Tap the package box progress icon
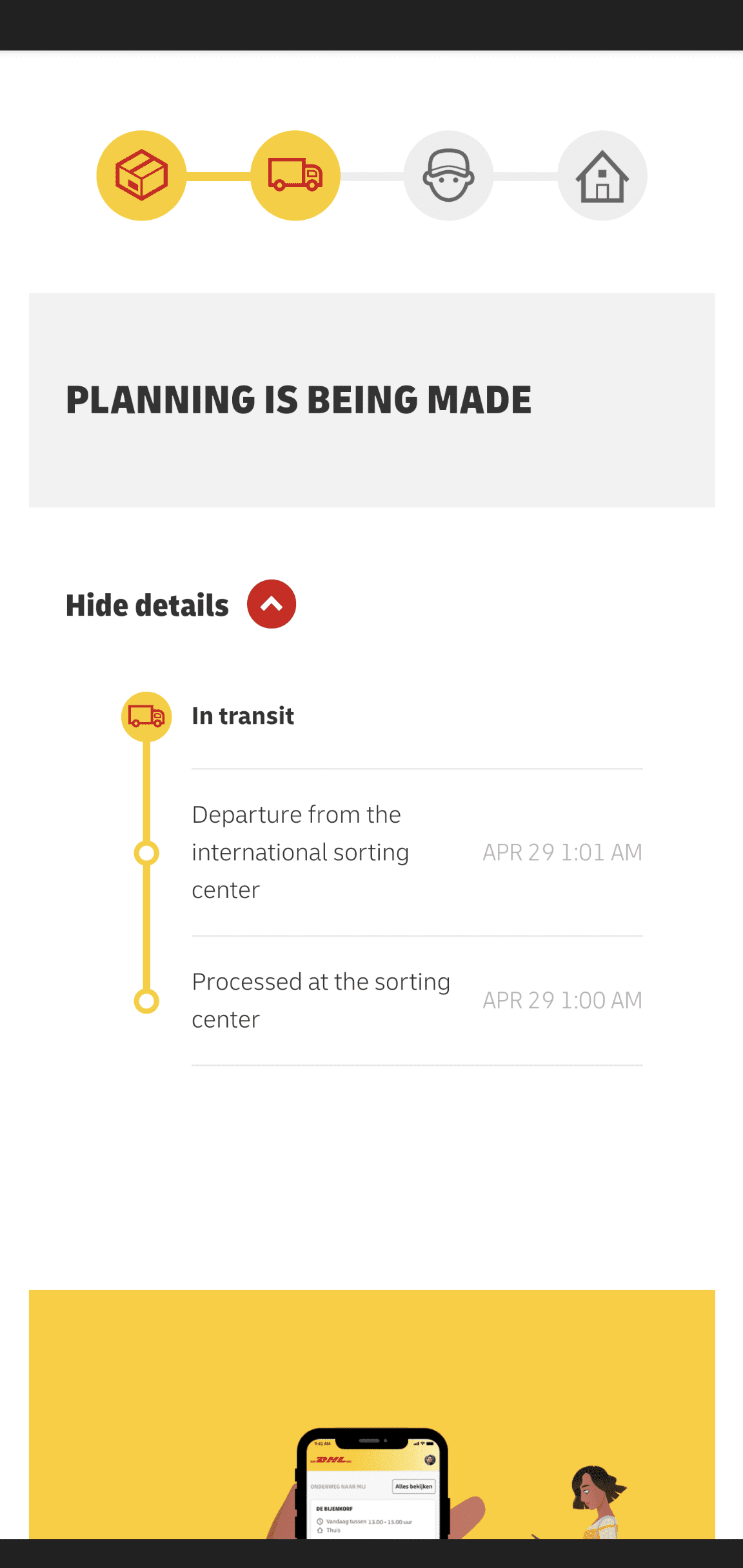This screenshot has height=1568, width=743. coord(141,175)
